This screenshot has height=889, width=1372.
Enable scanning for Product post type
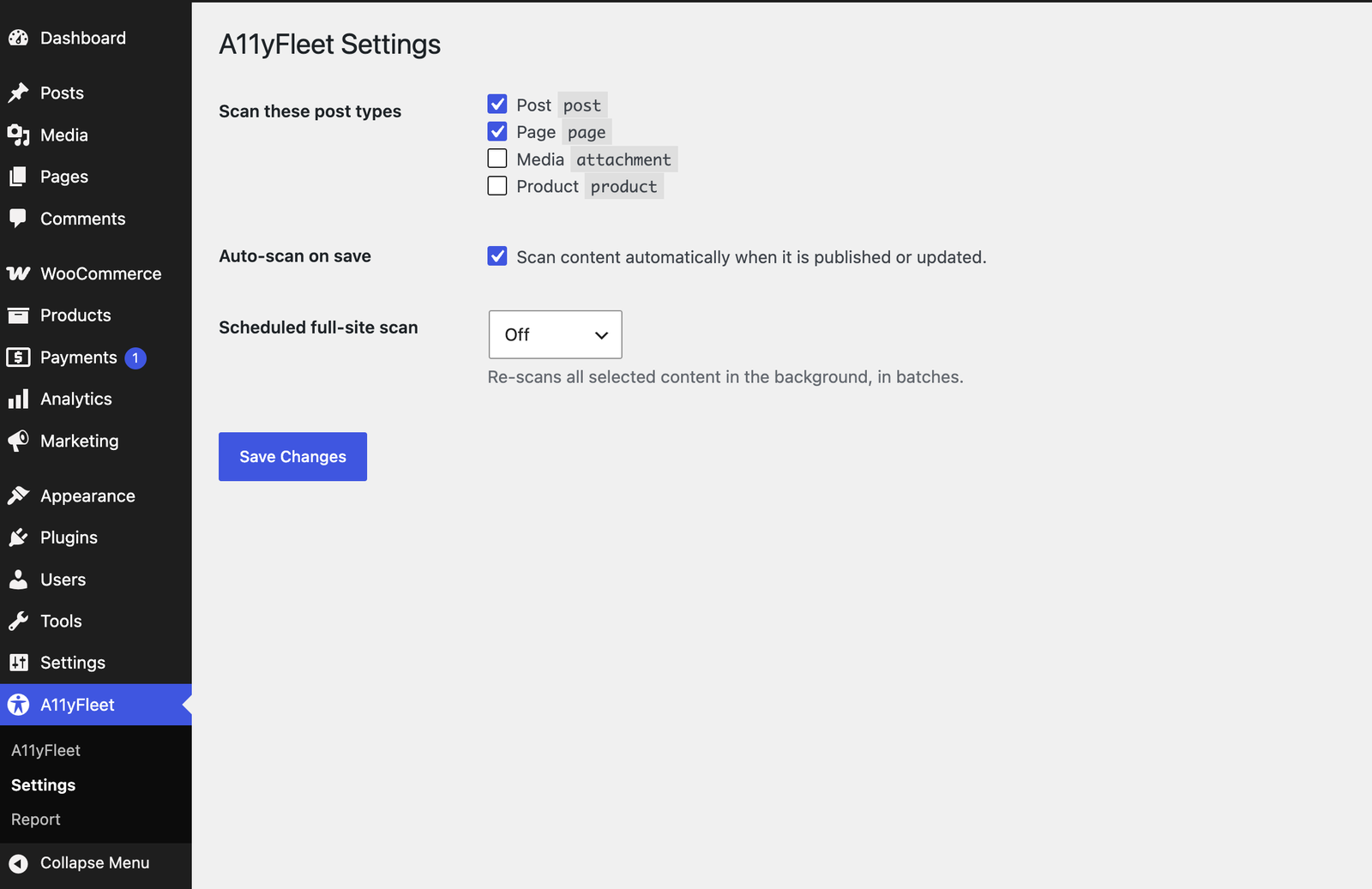497,186
